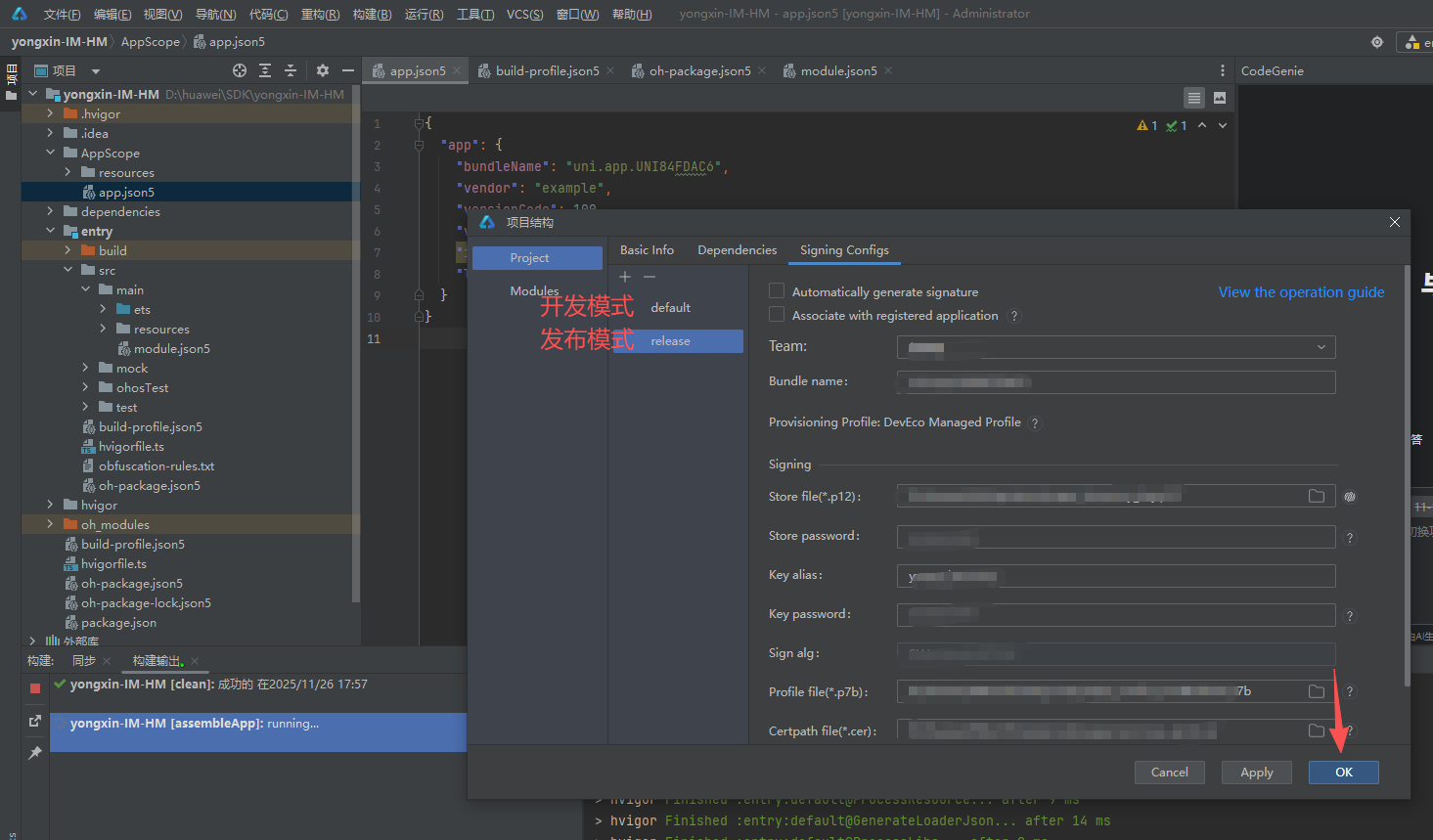Select obfuscation-rules.txt in project tree
The height and width of the screenshot is (840, 1433).
pos(157,466)
